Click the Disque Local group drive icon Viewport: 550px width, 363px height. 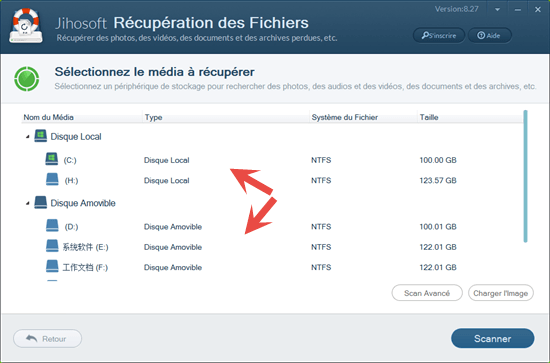(x=40, y=136)
